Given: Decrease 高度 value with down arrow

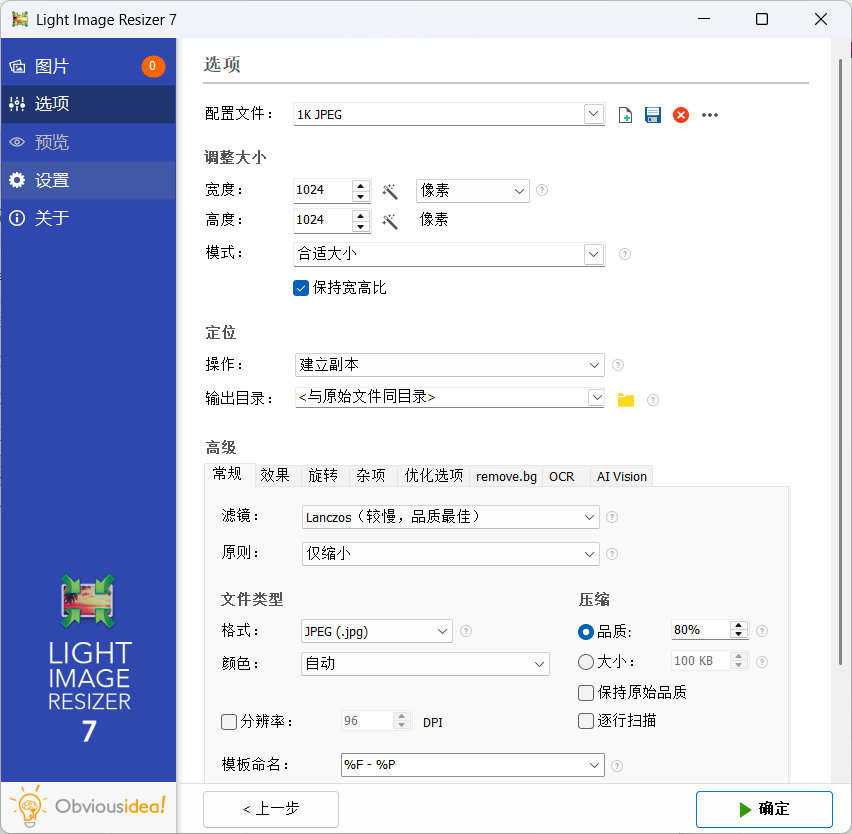Looking at the screenshot, I should (x=361, y=227).
